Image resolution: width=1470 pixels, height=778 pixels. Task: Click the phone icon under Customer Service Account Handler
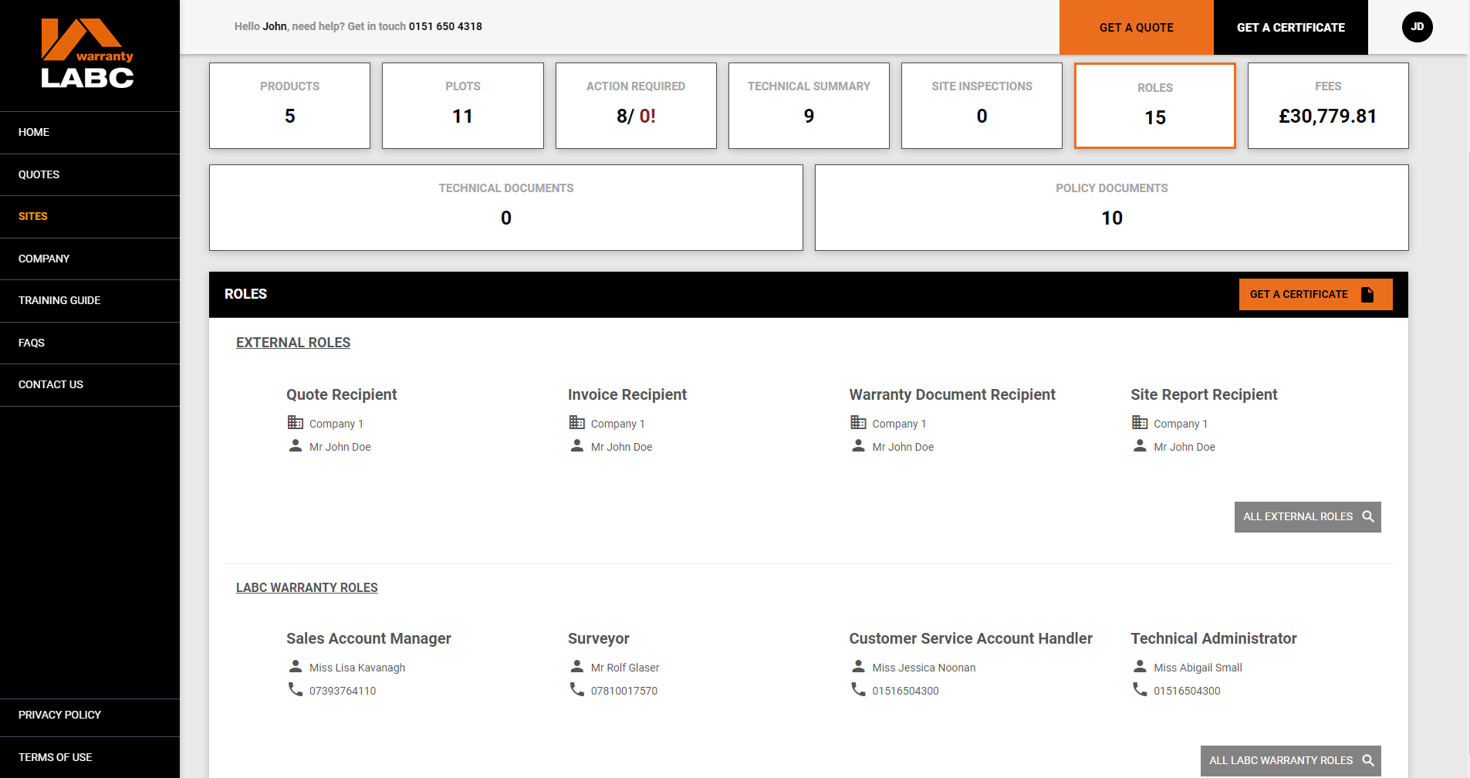pos(858,690)
